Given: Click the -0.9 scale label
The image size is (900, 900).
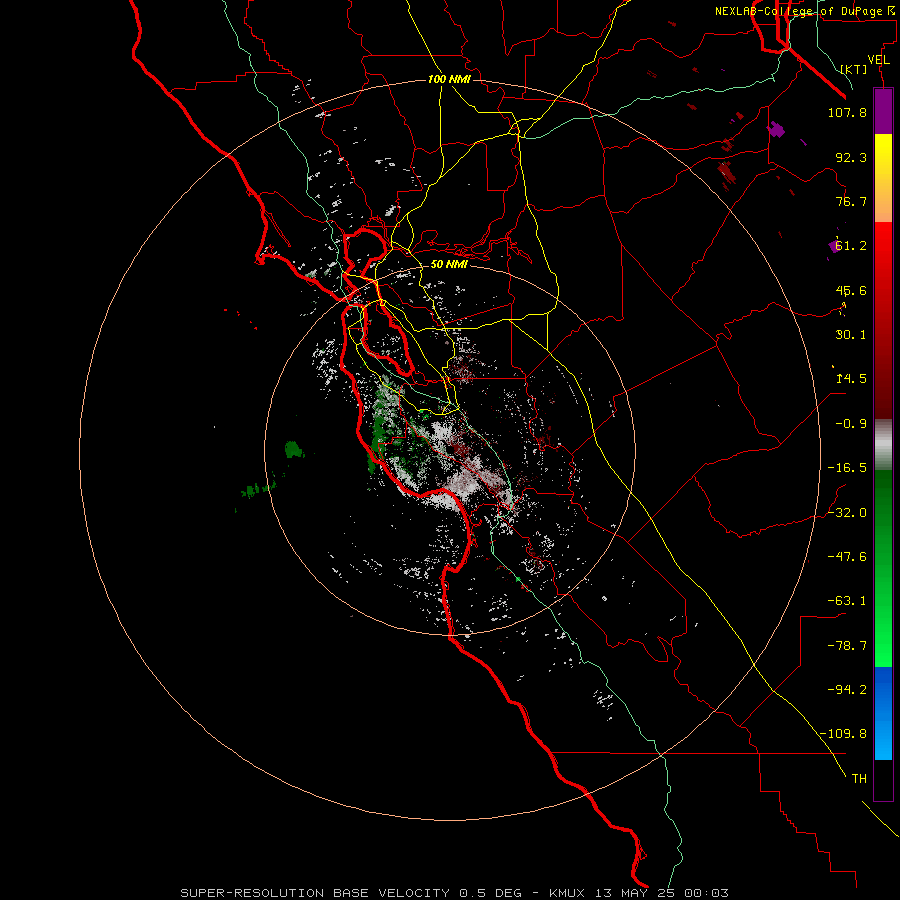Looking at the screenshot, I should click(851, 424).
